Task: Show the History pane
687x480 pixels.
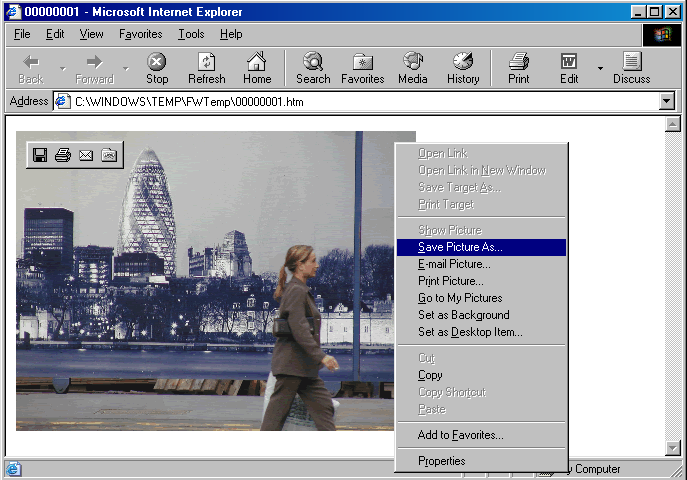Action: [463, 67]
